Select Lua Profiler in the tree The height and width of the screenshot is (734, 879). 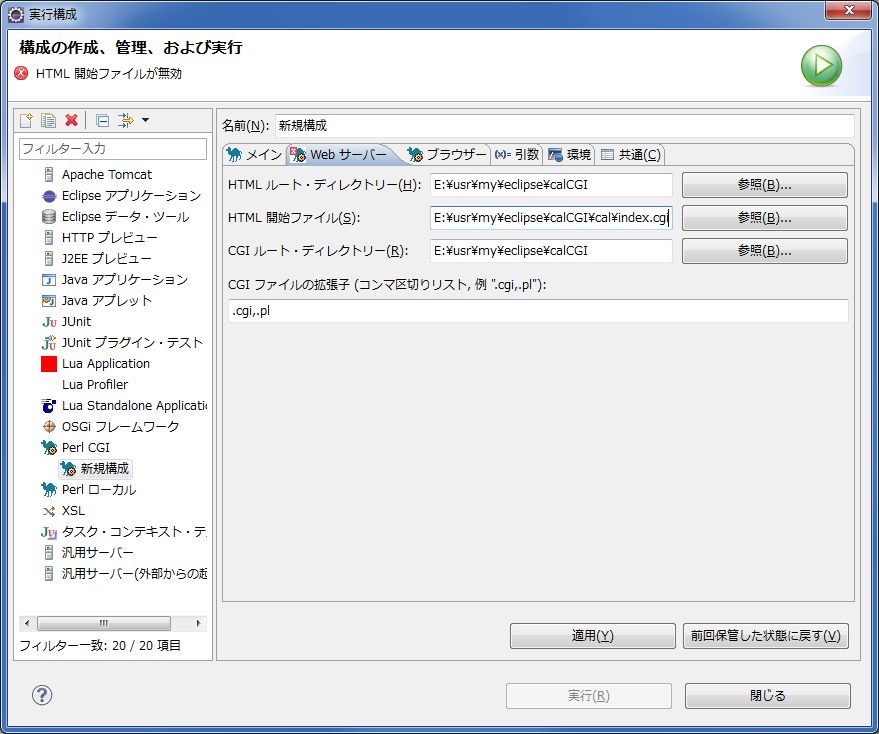click(95, 385)
